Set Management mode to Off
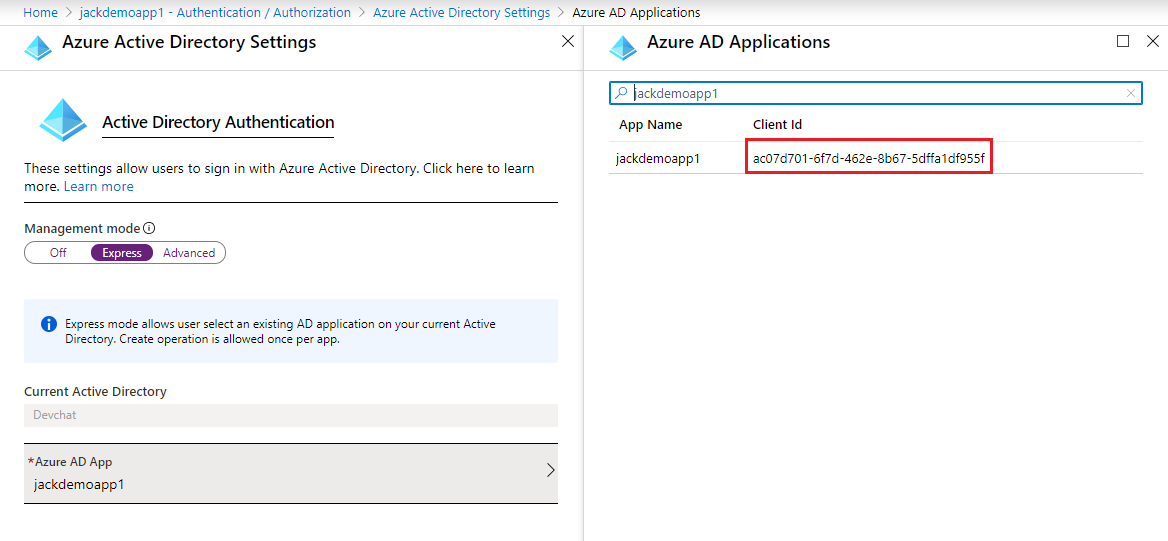1168x541 pixels. pos(58,253)
